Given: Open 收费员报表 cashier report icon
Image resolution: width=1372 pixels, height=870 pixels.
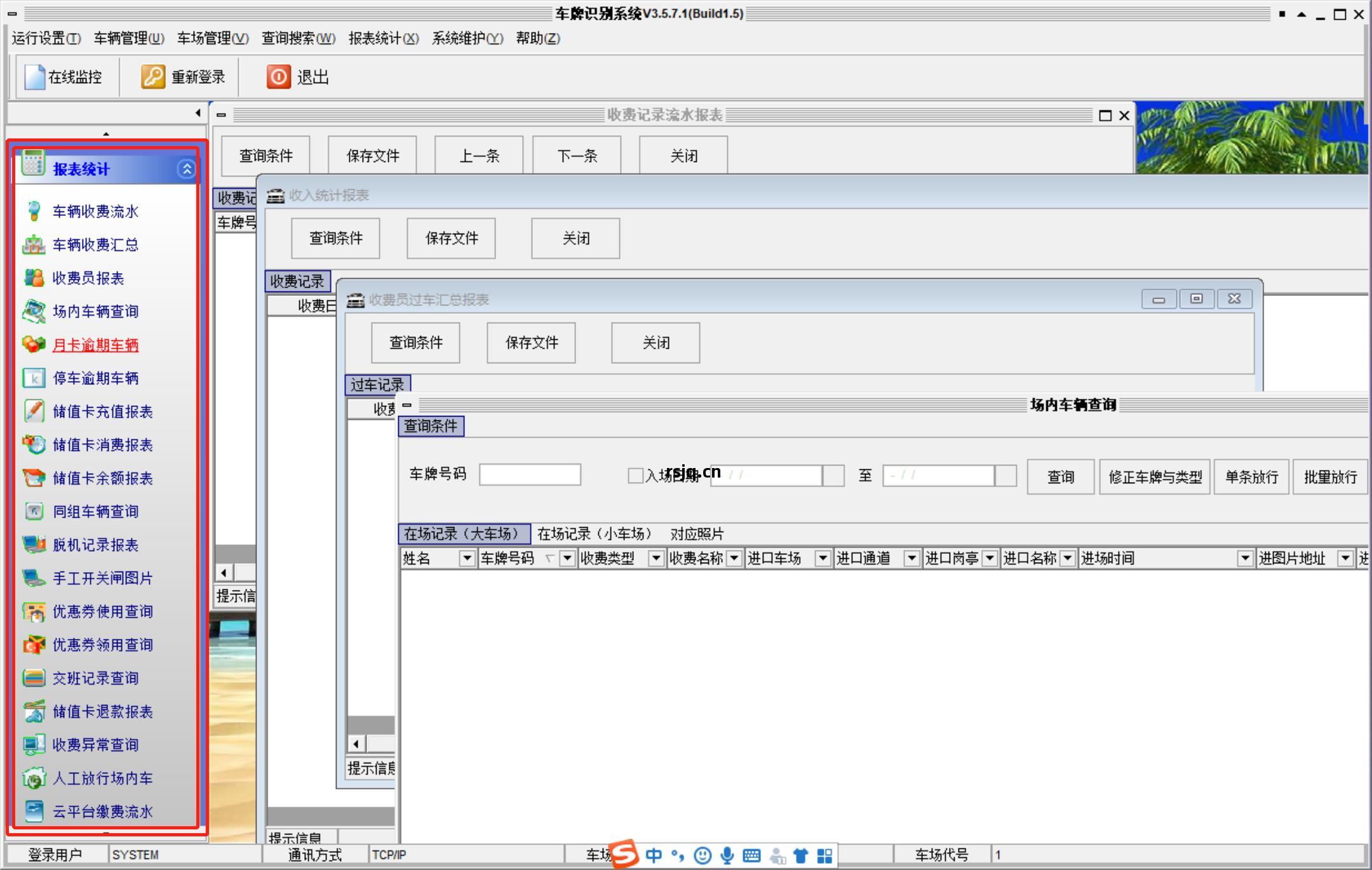Looking at the screenshot, I should click(89, 278).
